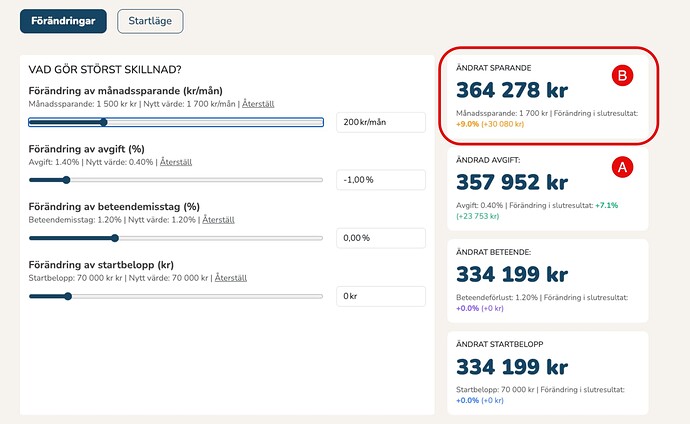Select the 0,00 % beteendemisstag input
Image resolution: width=690 pixels, height=424 pixels.
[x=380, y=238]
